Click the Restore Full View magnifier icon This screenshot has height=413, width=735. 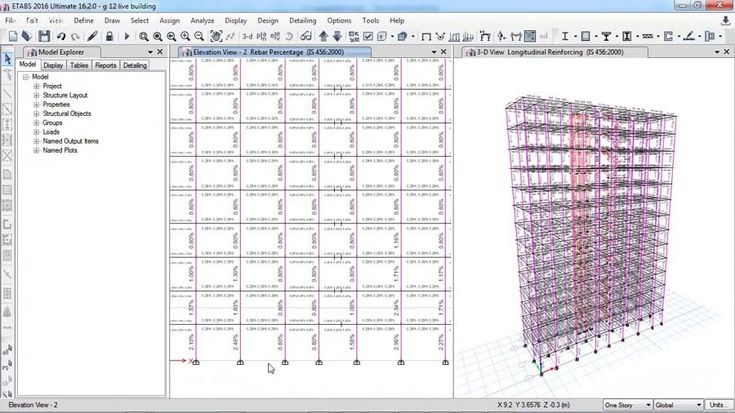coord(158,36)
